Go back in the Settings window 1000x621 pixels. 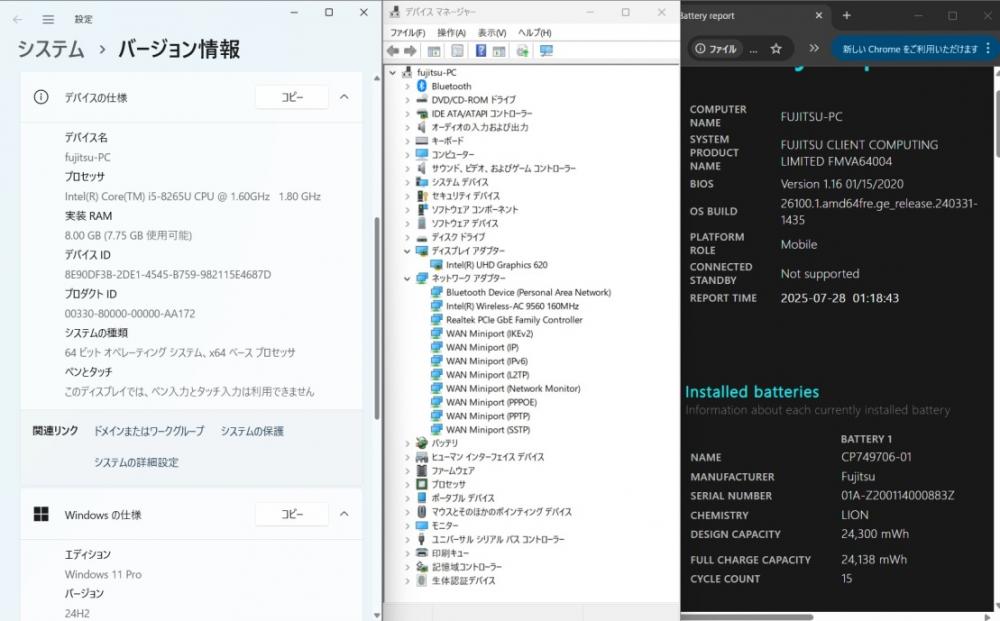[x=18, y=20]
